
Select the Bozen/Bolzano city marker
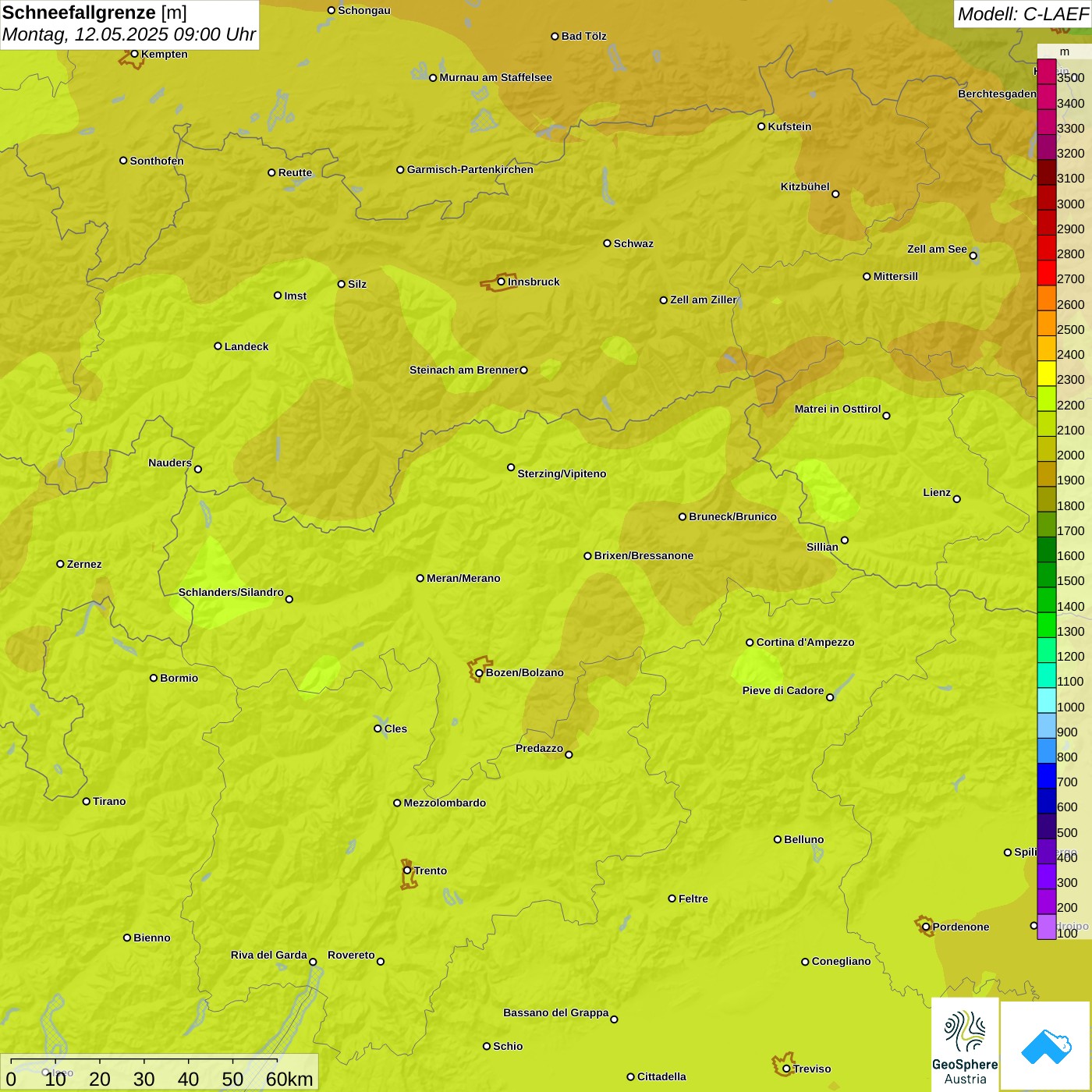coord(480,672)
